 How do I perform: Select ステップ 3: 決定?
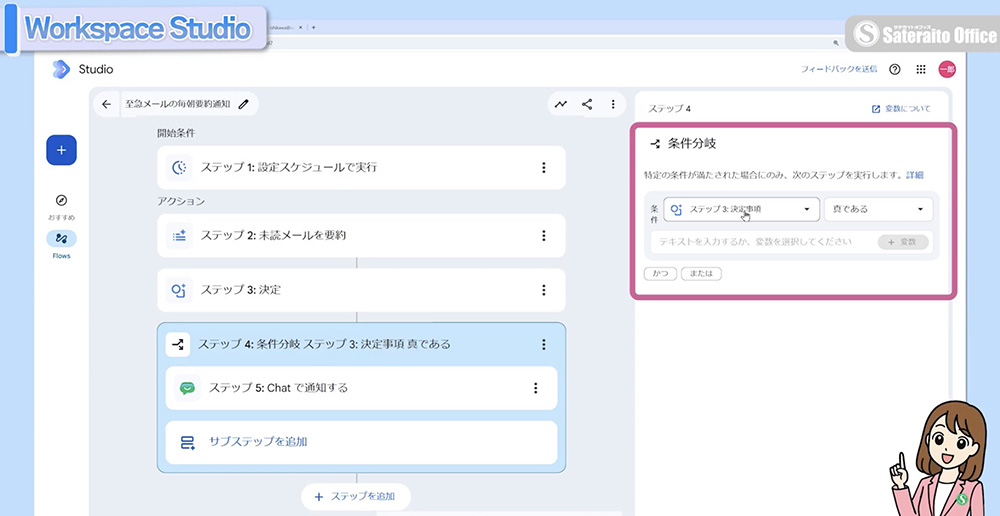[361, 290]
